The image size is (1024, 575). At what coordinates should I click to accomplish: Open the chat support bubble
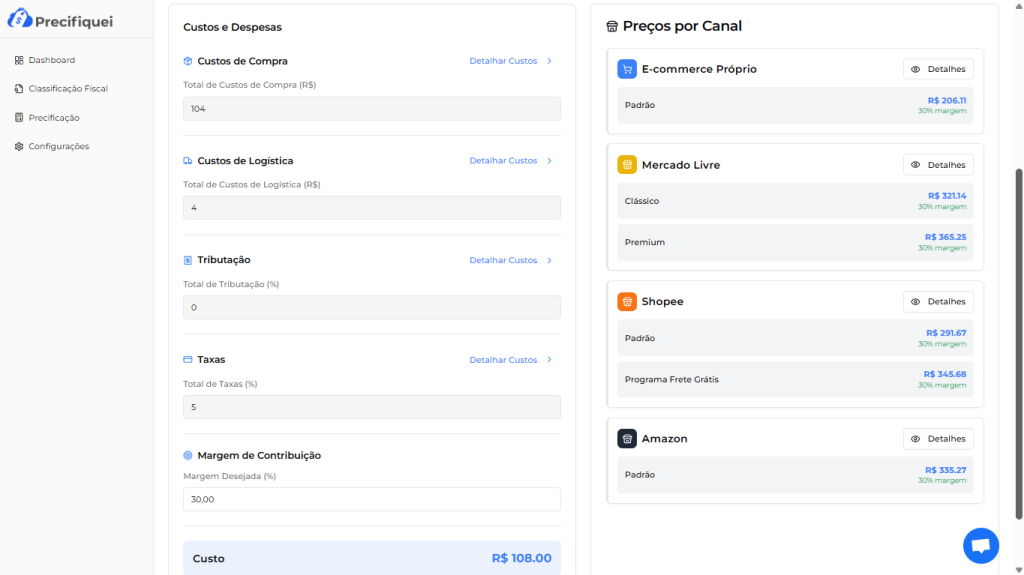(x=980, y=546)
